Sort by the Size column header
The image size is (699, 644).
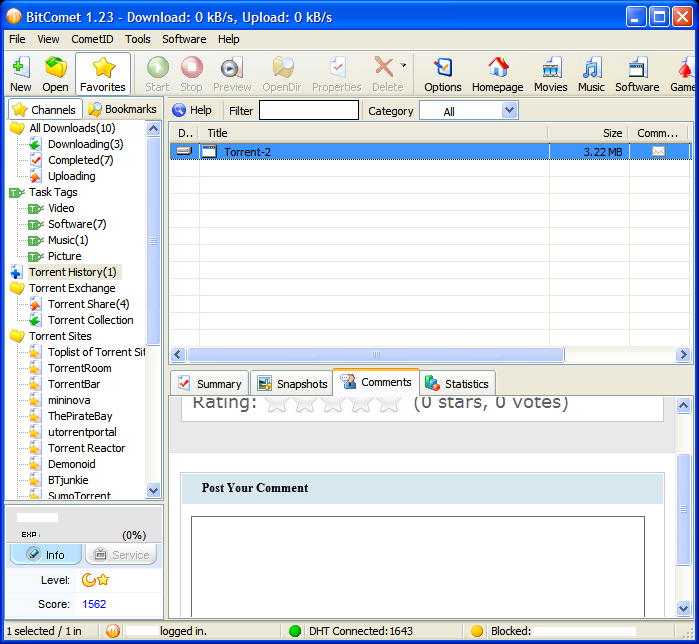[588, 133]
